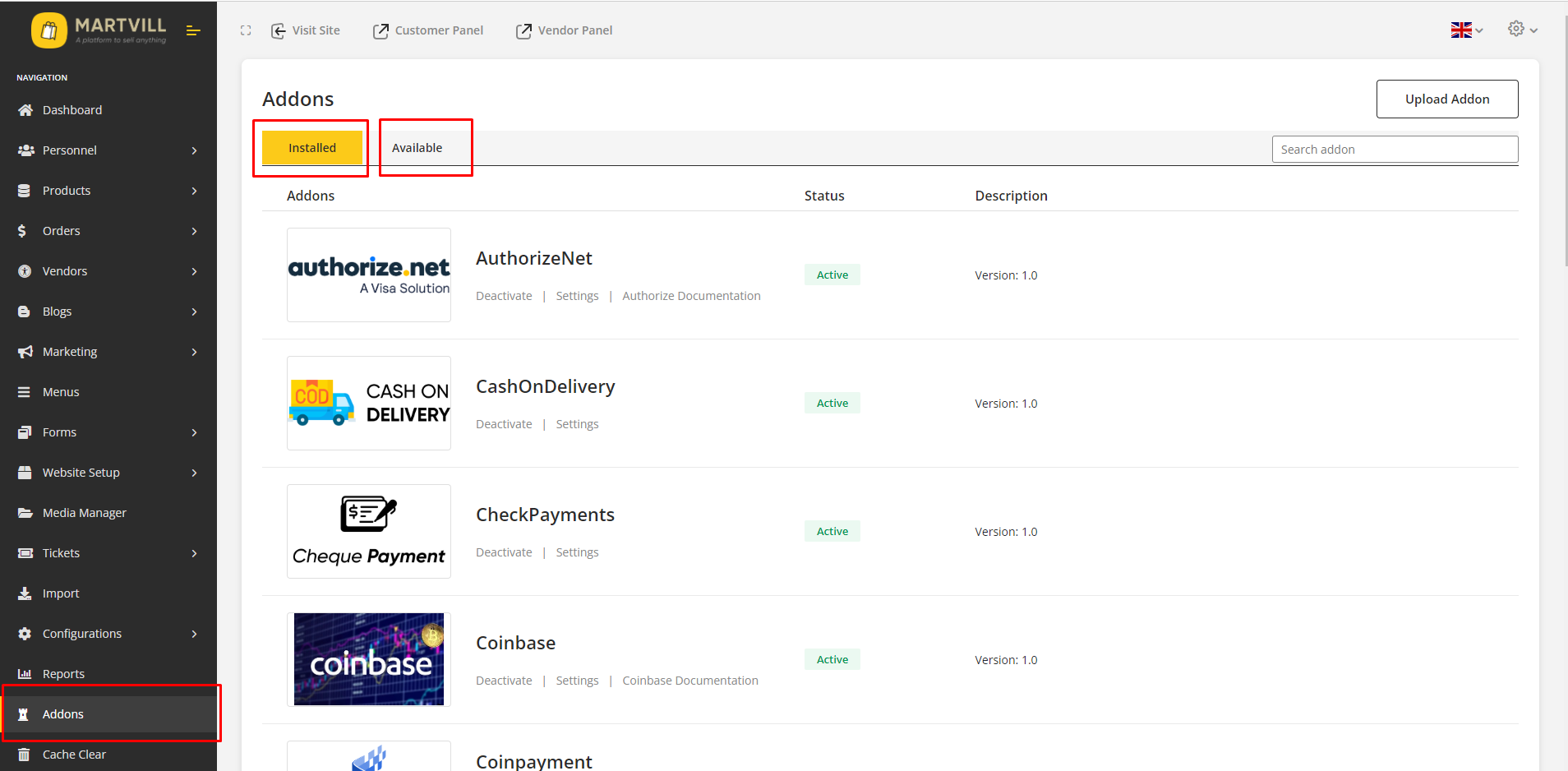Switch to the Available addons tab
Screen dimensions: 1568x771
[x=417, y=148]
